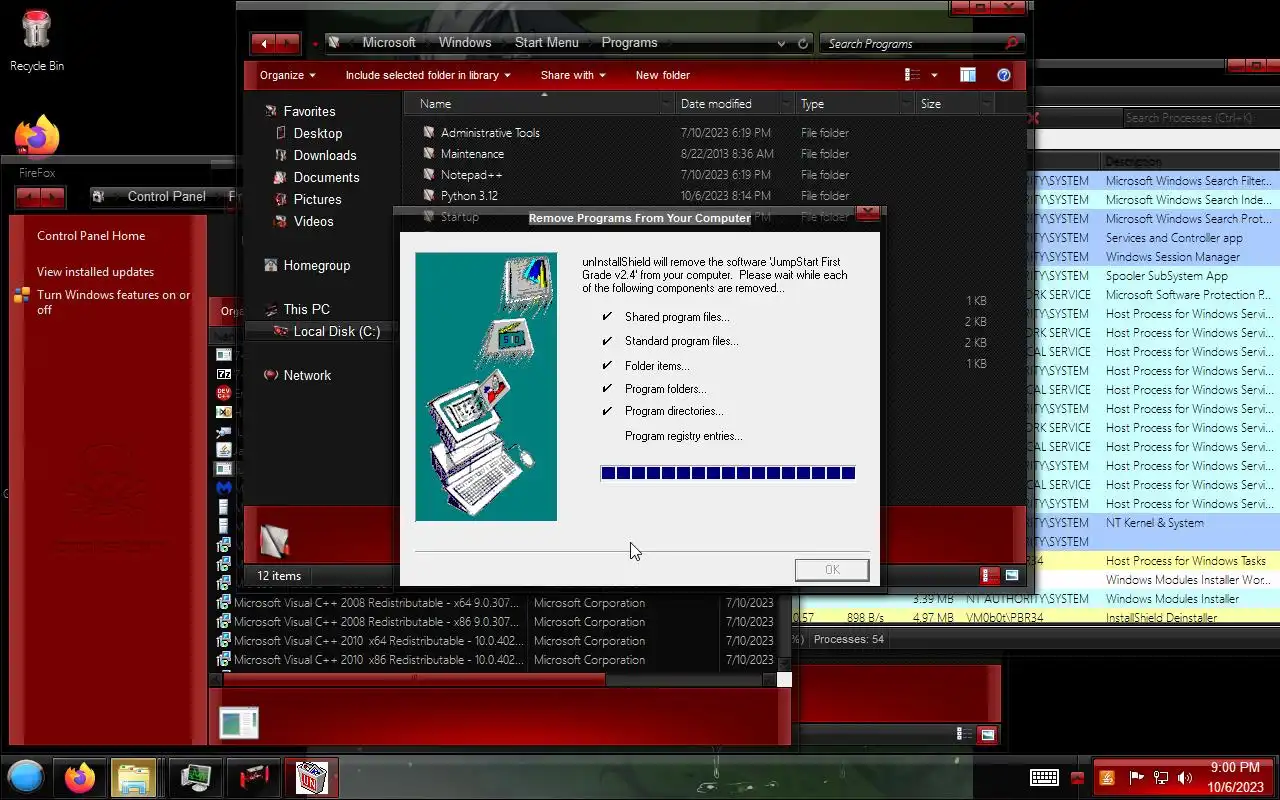This screenshot has width=1280, height=800.
Task: Open Downloads in navigation pane
Action: [x=325, y=155]
